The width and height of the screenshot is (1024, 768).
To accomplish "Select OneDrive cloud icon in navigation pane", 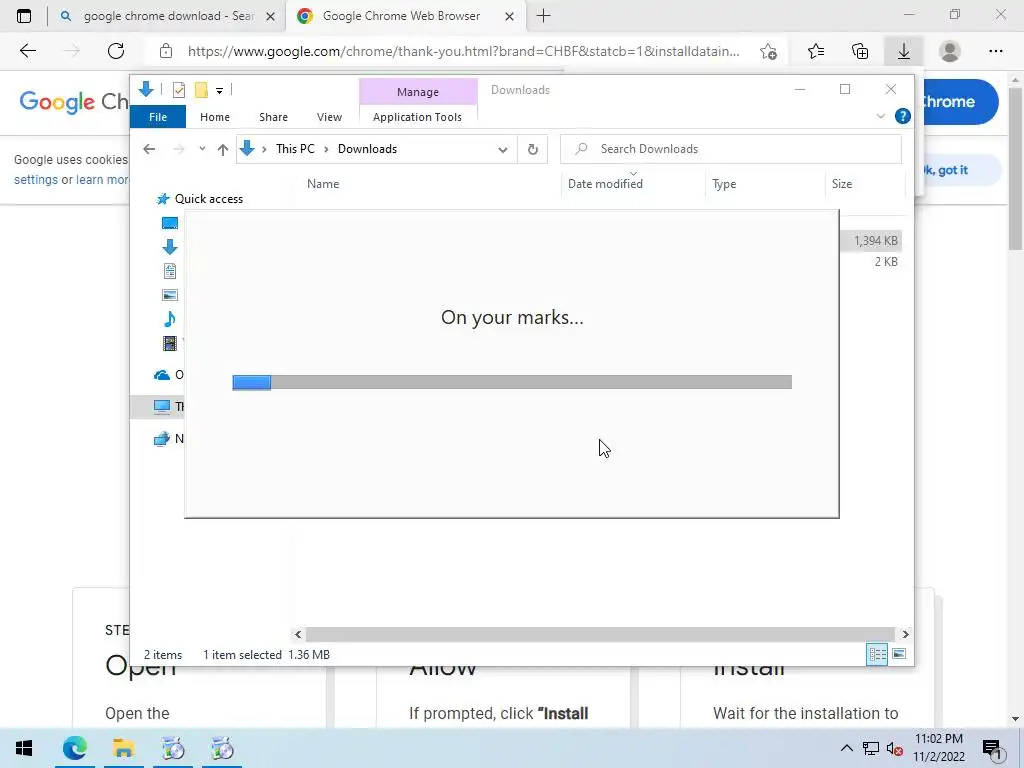I will pos(162,375).
